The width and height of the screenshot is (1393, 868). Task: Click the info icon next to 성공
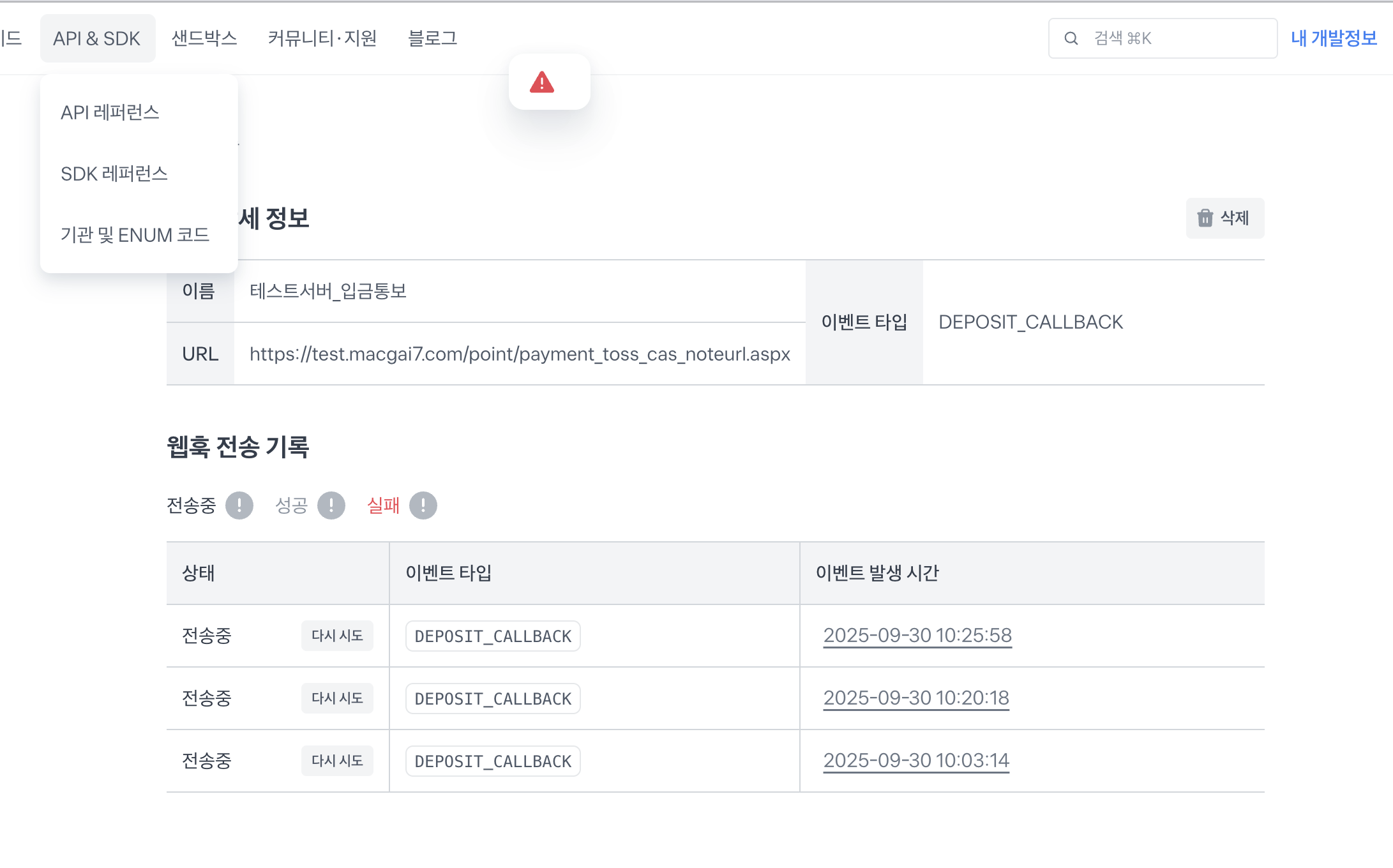(331, 505)
